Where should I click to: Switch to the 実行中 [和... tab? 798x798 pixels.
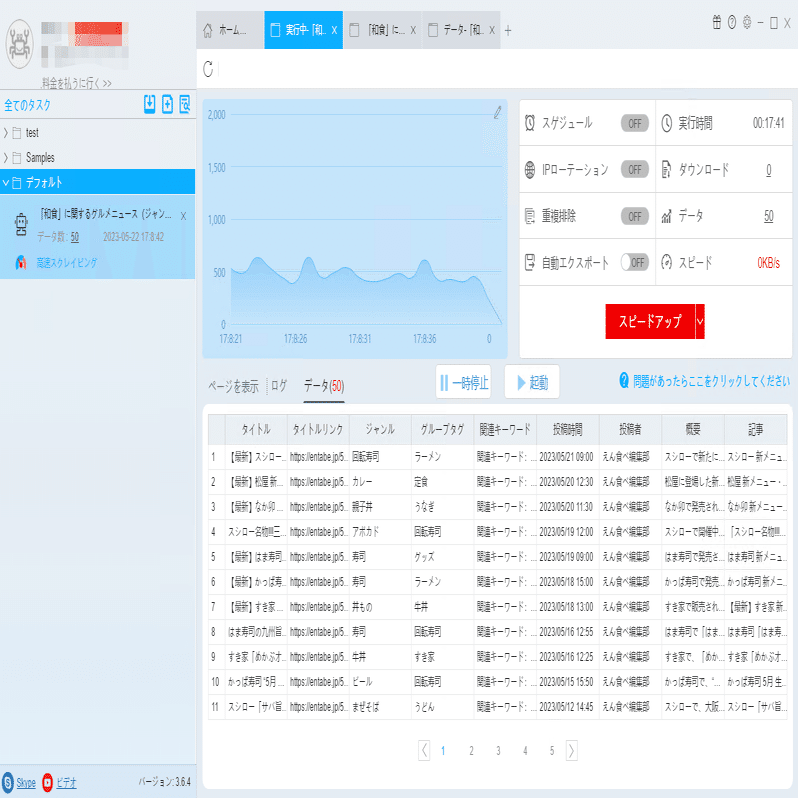303,30
